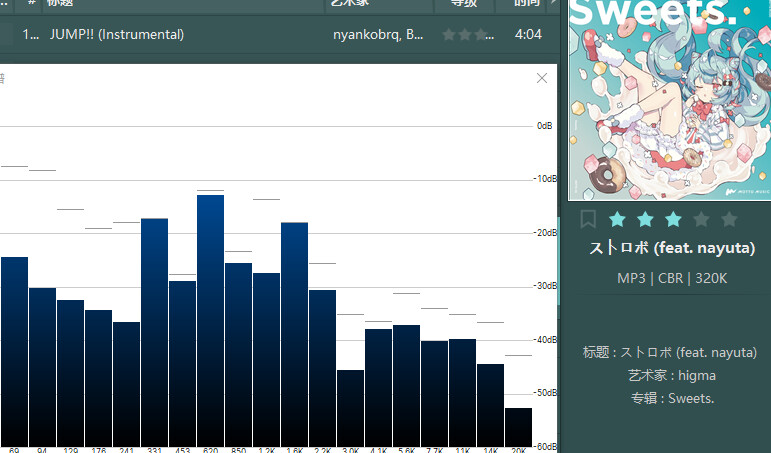Give the track four stars
771x453 pixels.
pyautogui.click(x=701, y=219)
